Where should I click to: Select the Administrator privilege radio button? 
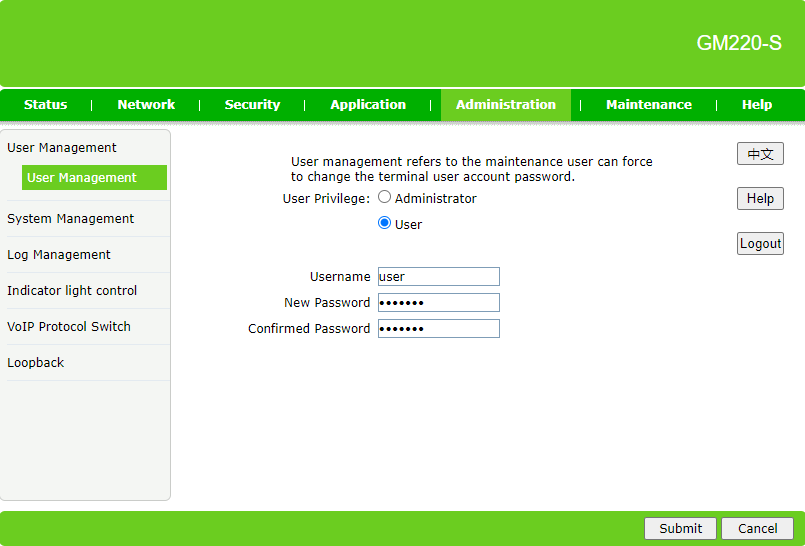384,198
